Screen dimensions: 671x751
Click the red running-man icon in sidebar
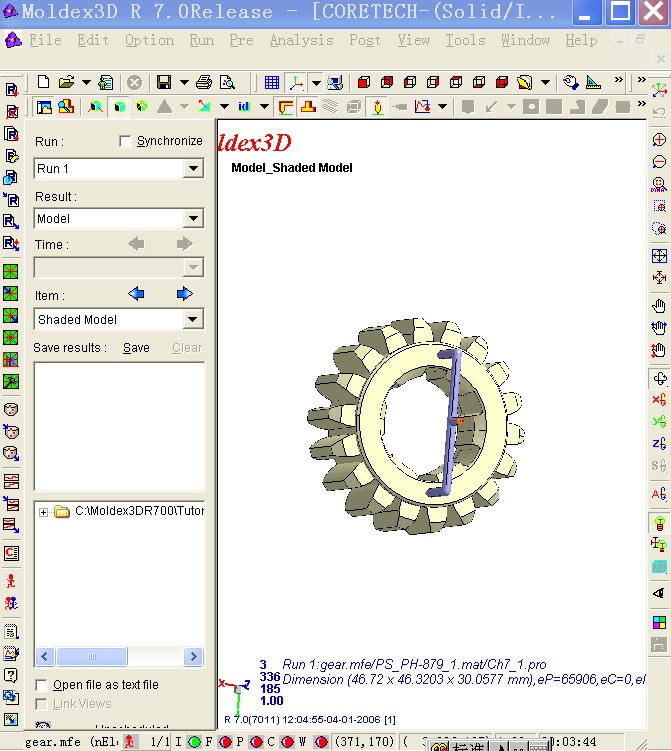11,581
